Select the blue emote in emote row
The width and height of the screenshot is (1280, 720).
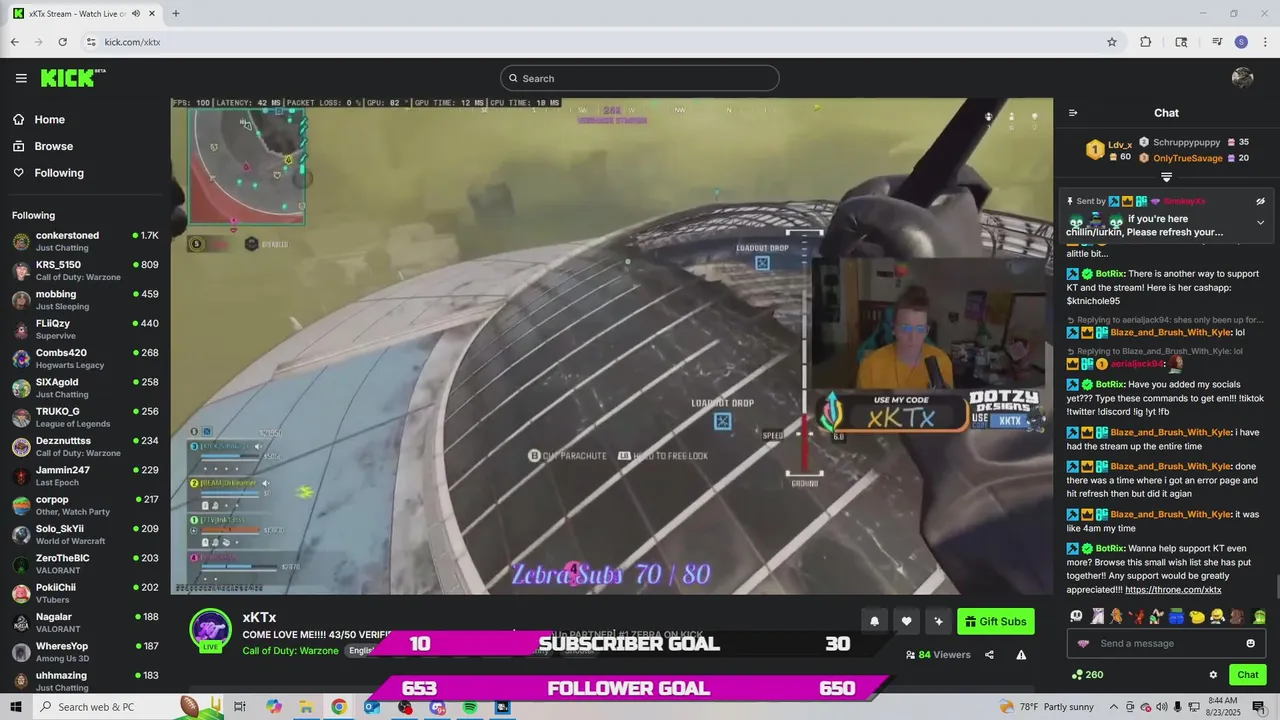tap(1177, 616)
